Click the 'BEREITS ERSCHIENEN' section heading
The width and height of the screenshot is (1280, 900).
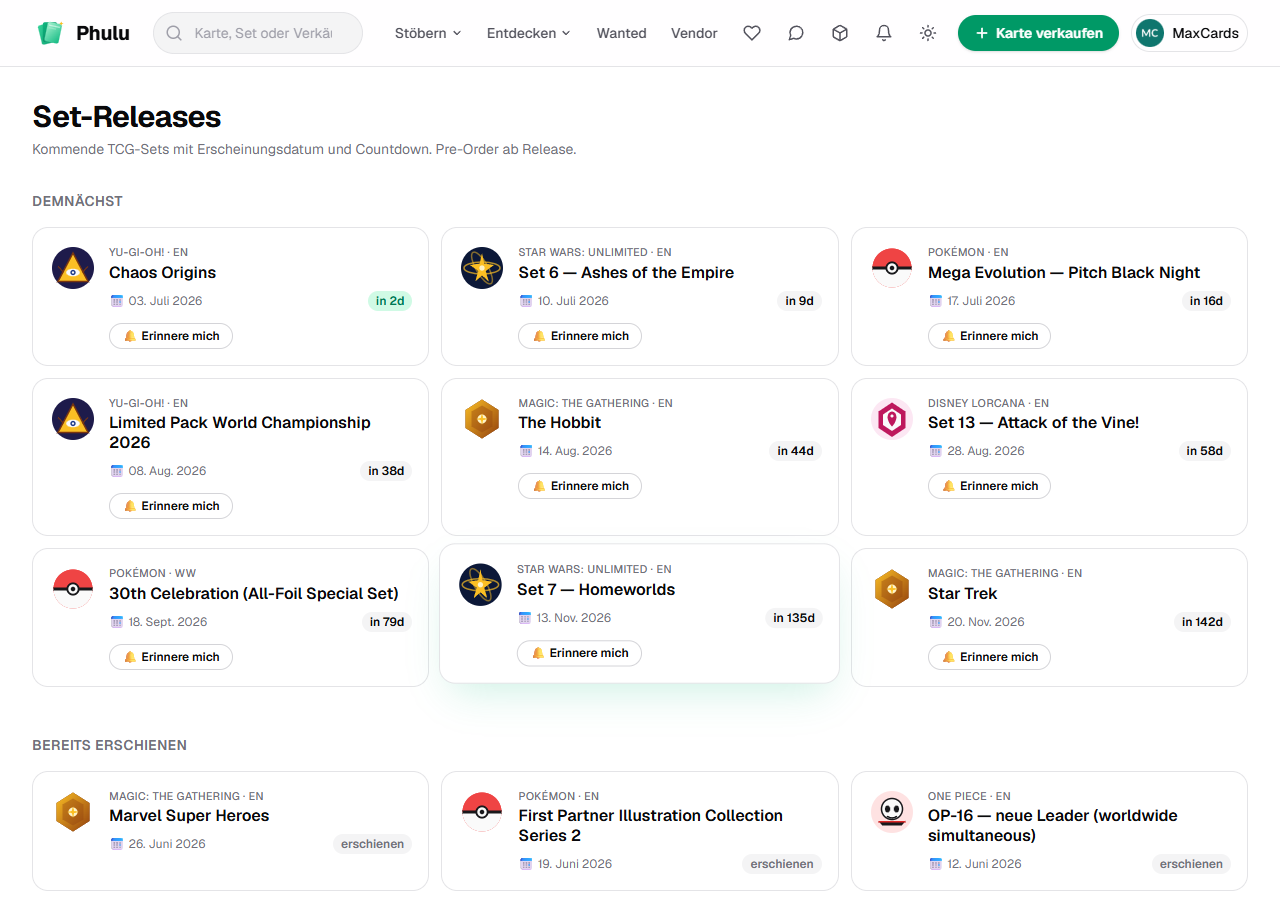pyautogui.click(x=110, y=745)
